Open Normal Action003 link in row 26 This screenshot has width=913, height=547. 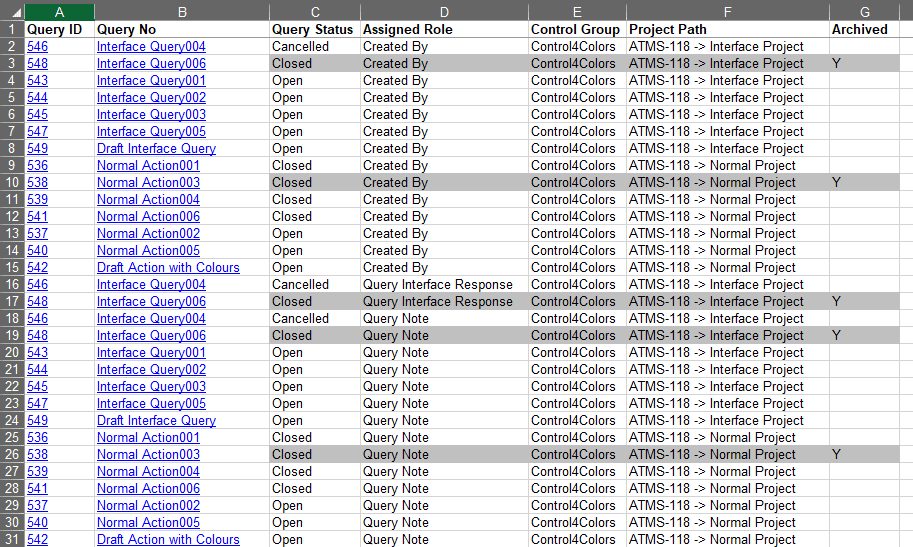pos(148,454)
